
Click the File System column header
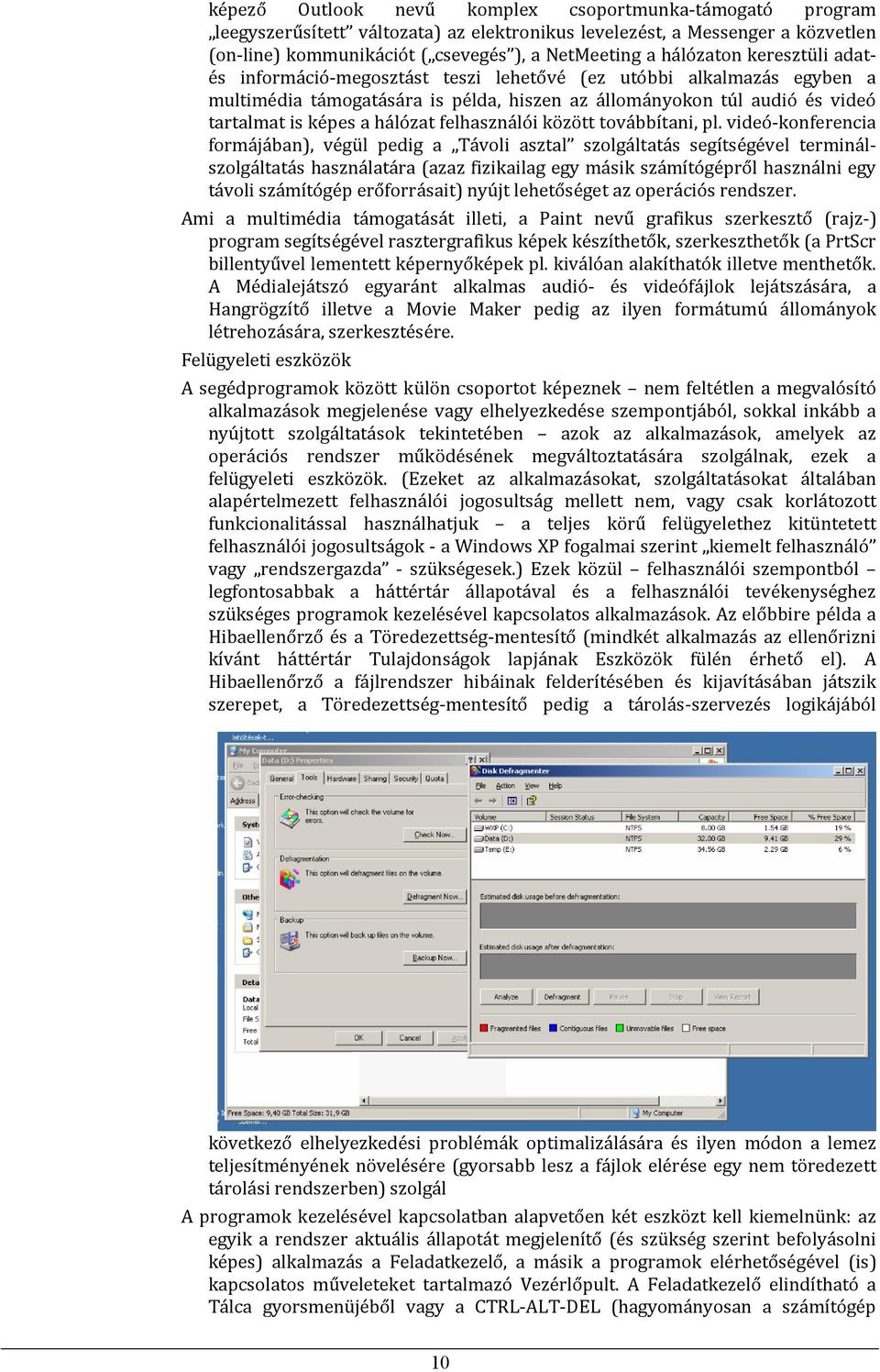click(650, 817)
